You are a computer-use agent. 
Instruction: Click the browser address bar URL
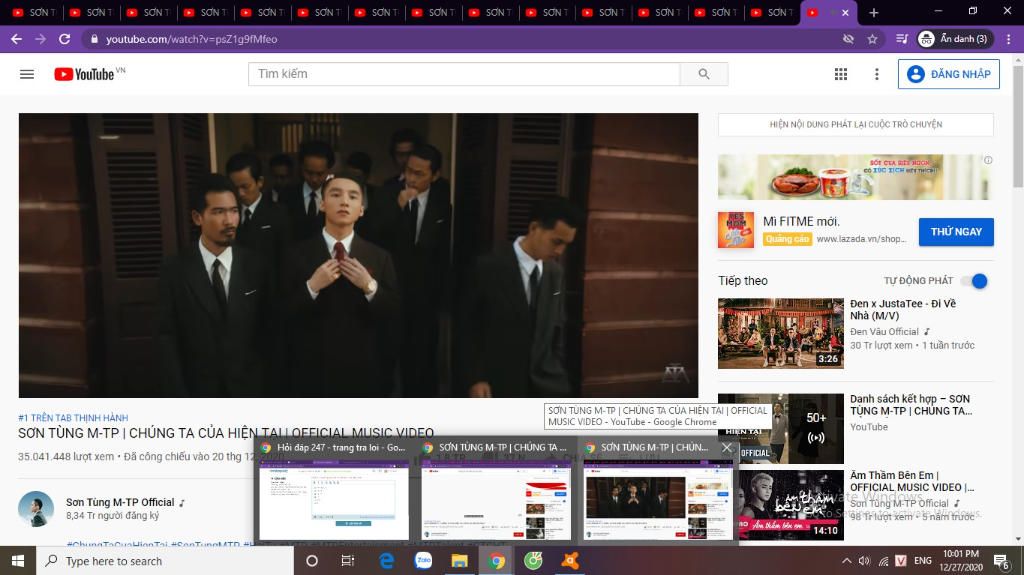tap(191, 39)
